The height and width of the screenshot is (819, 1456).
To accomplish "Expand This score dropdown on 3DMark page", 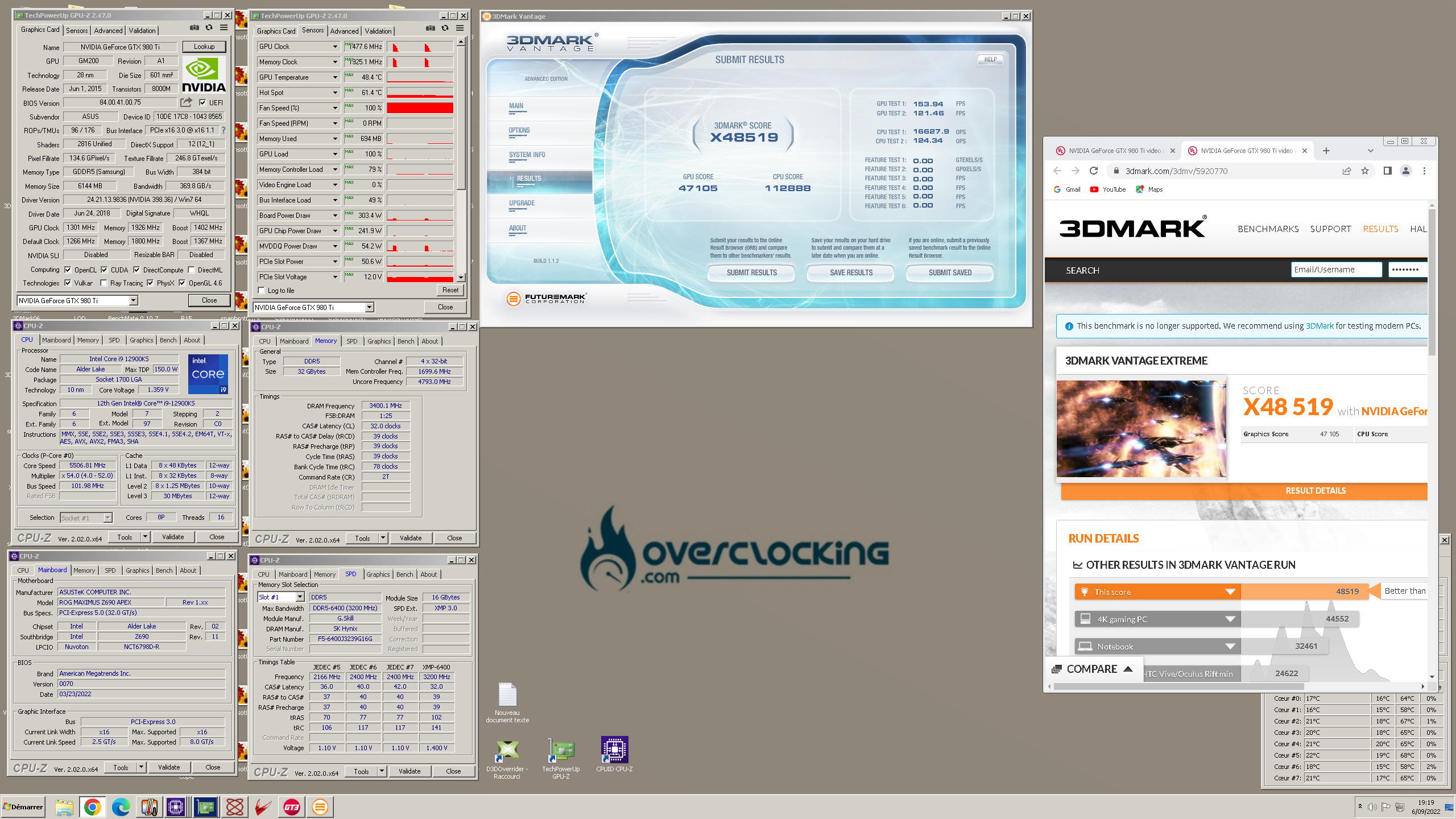I will [1230, 591].
